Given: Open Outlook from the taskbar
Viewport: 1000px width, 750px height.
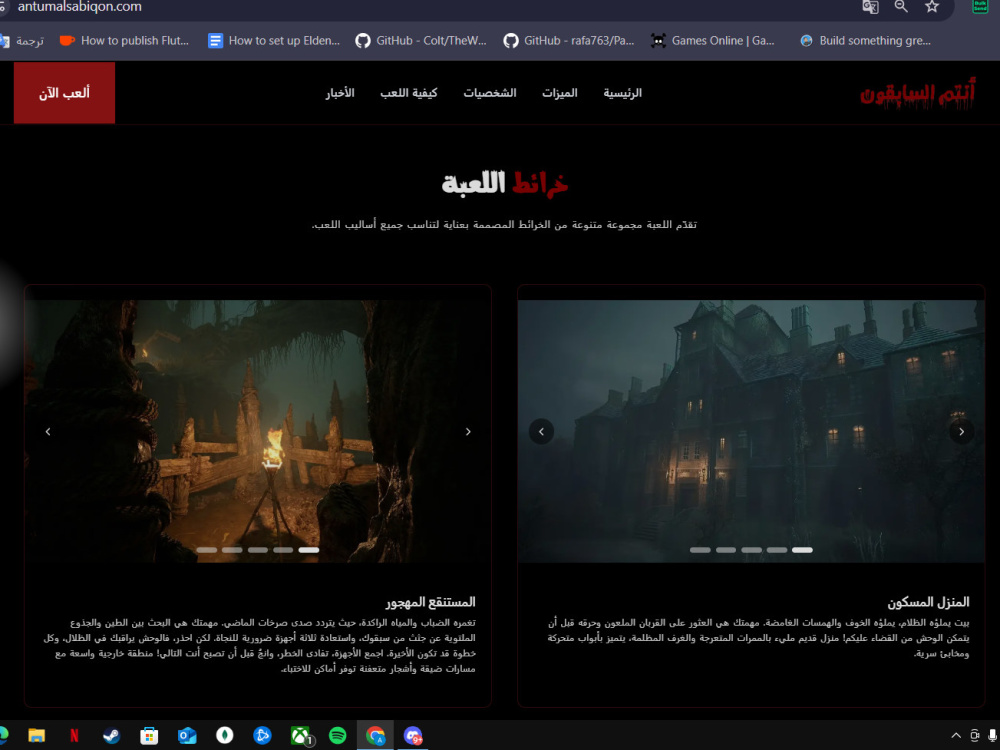Looking at the screenshot, I should 187,735.
